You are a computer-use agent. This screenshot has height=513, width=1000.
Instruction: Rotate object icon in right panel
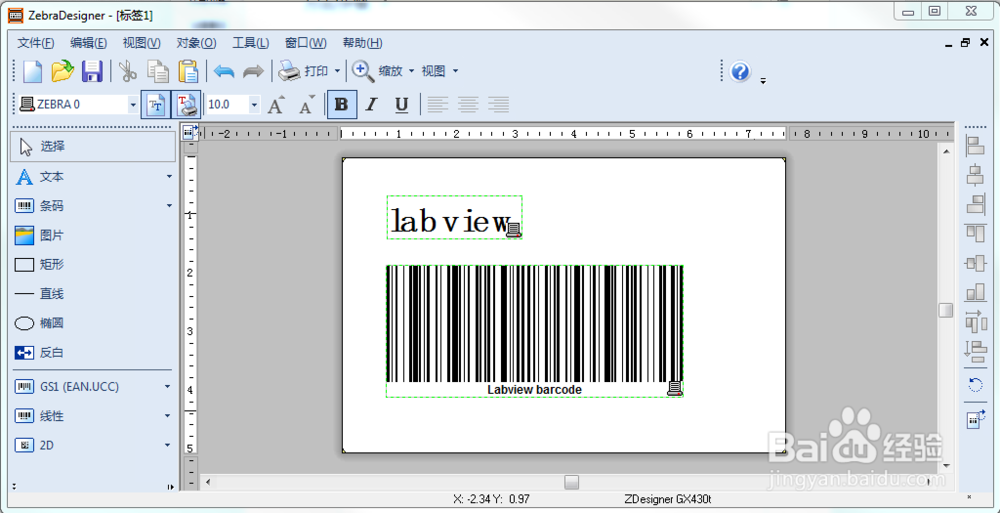(x=976, y=384)
